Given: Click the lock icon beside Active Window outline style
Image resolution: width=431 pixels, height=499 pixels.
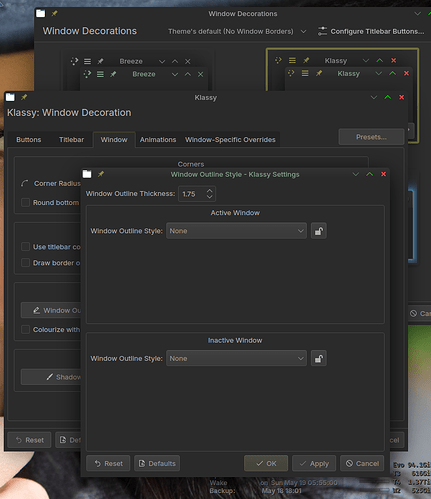Looking at the screenshot, I should 319,231.
